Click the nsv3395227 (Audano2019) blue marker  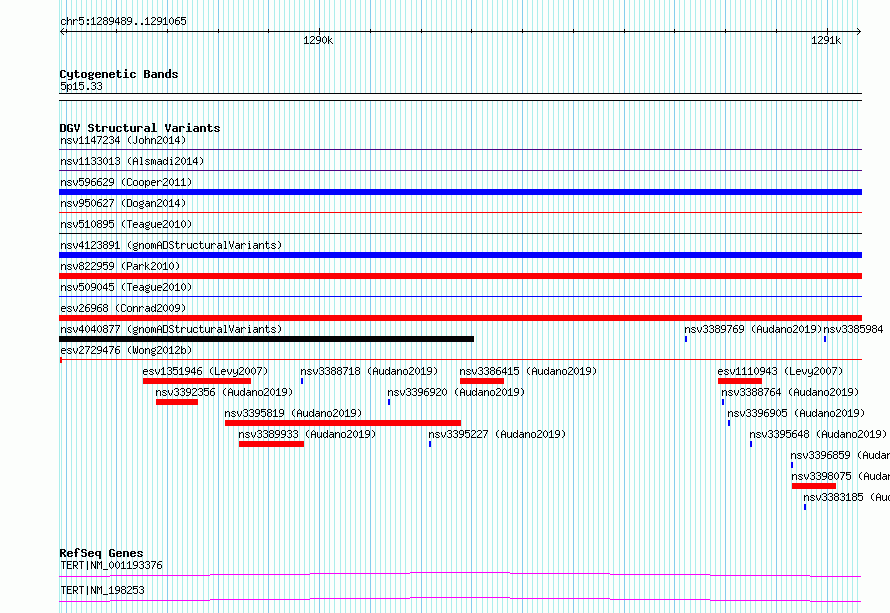tap(430, 444)
